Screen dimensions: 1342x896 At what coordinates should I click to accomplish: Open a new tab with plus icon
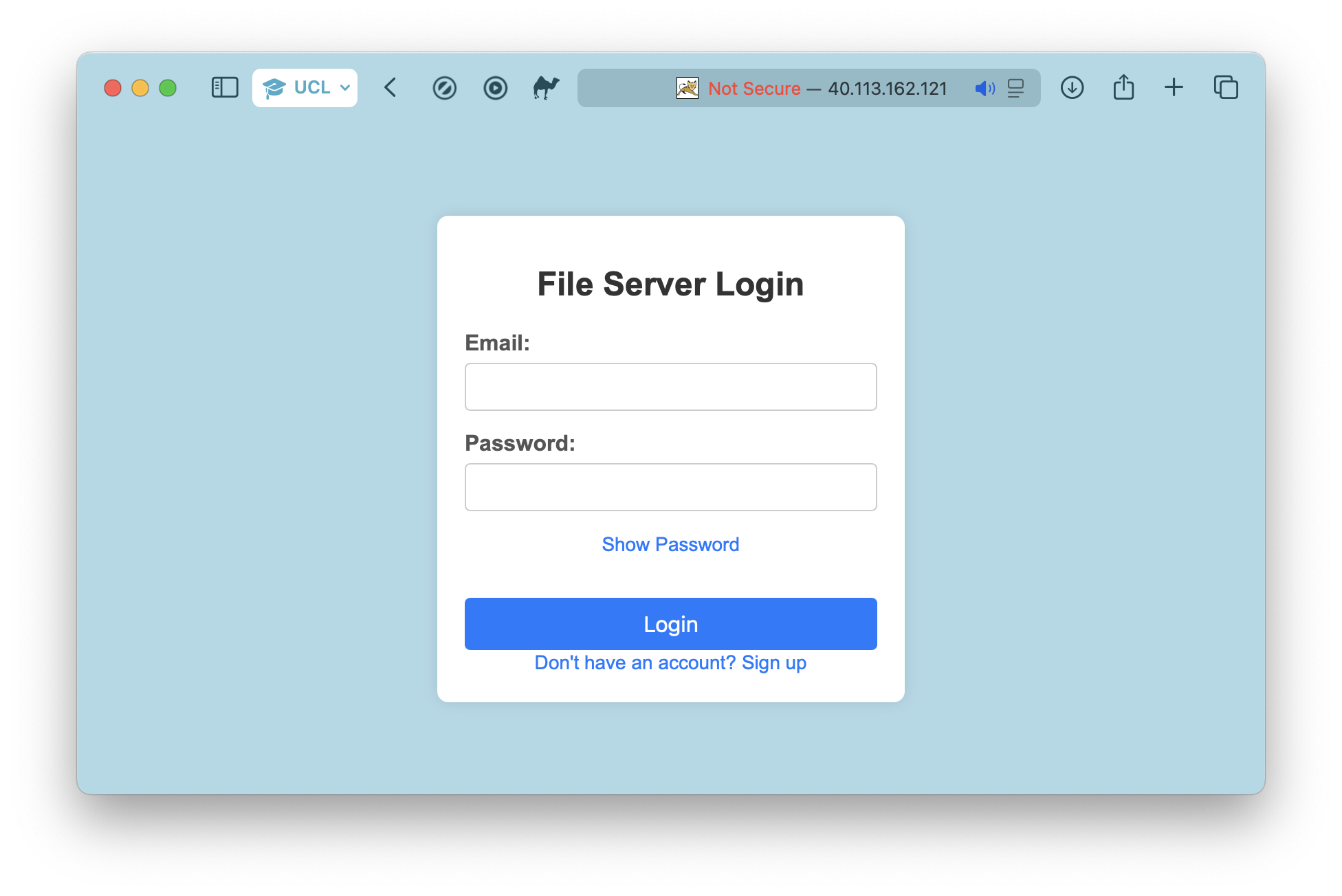click(x=1174, y=87)
